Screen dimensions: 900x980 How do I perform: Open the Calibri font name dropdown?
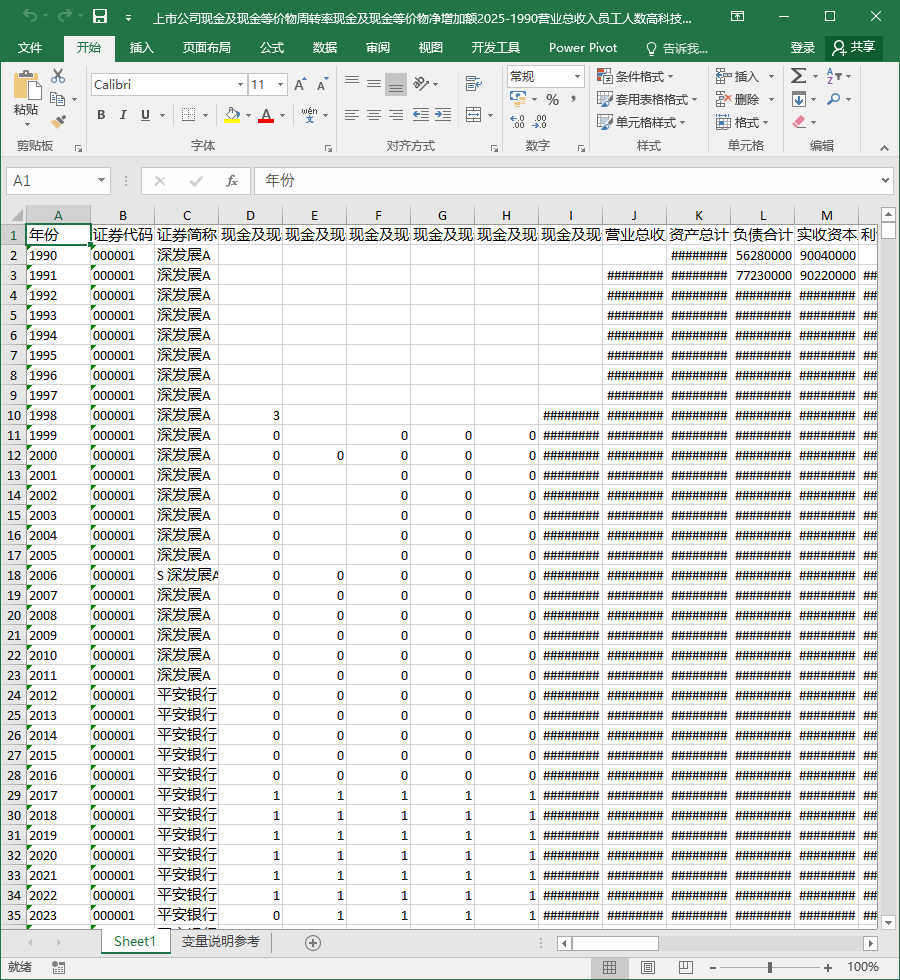240,84
